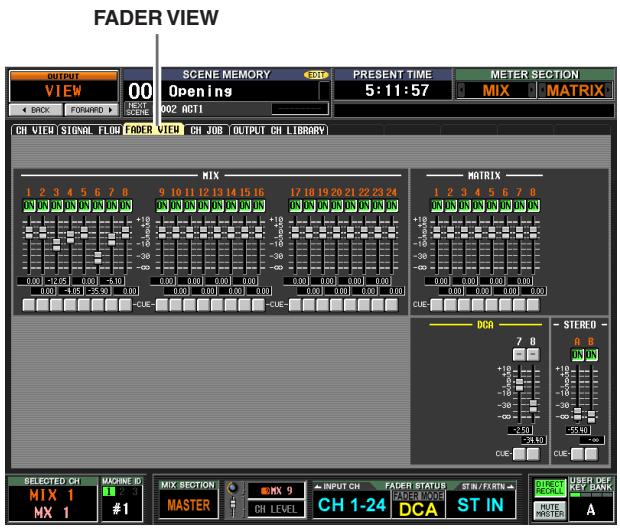
Task: Open the MIX SECTION MASTER selector
Action: pyautogui.click(x=189, y=505)
